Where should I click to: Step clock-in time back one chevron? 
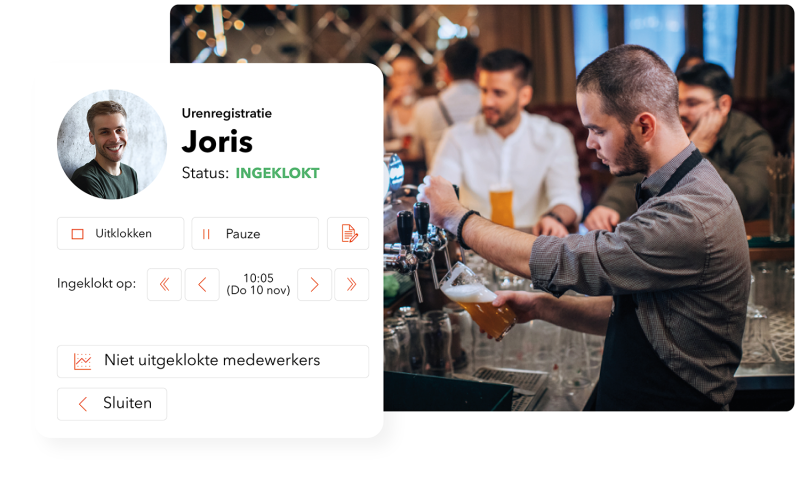(202, 285)
